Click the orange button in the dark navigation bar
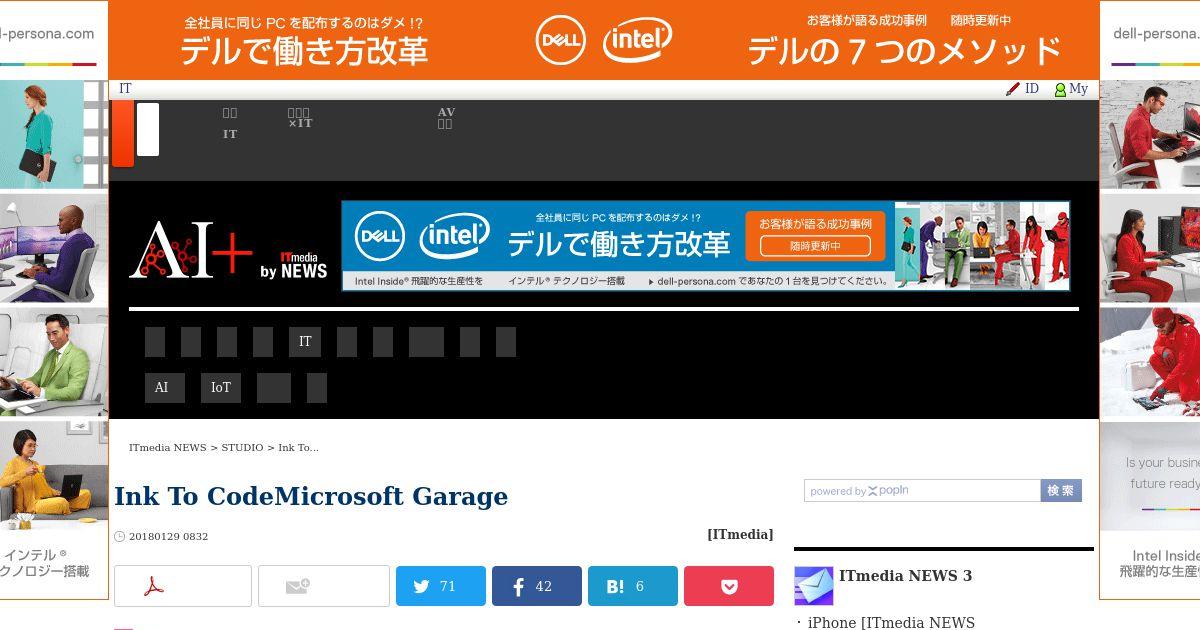1200x630 pixels. pyautogui.click(x=123, y=134)
